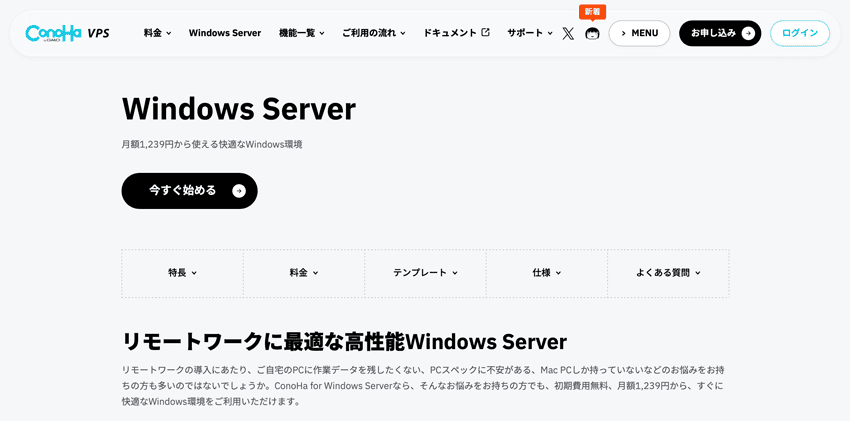Jump to the 料金 section anchor box
This screenshot has width=850, height=421.
coord(304,273)
